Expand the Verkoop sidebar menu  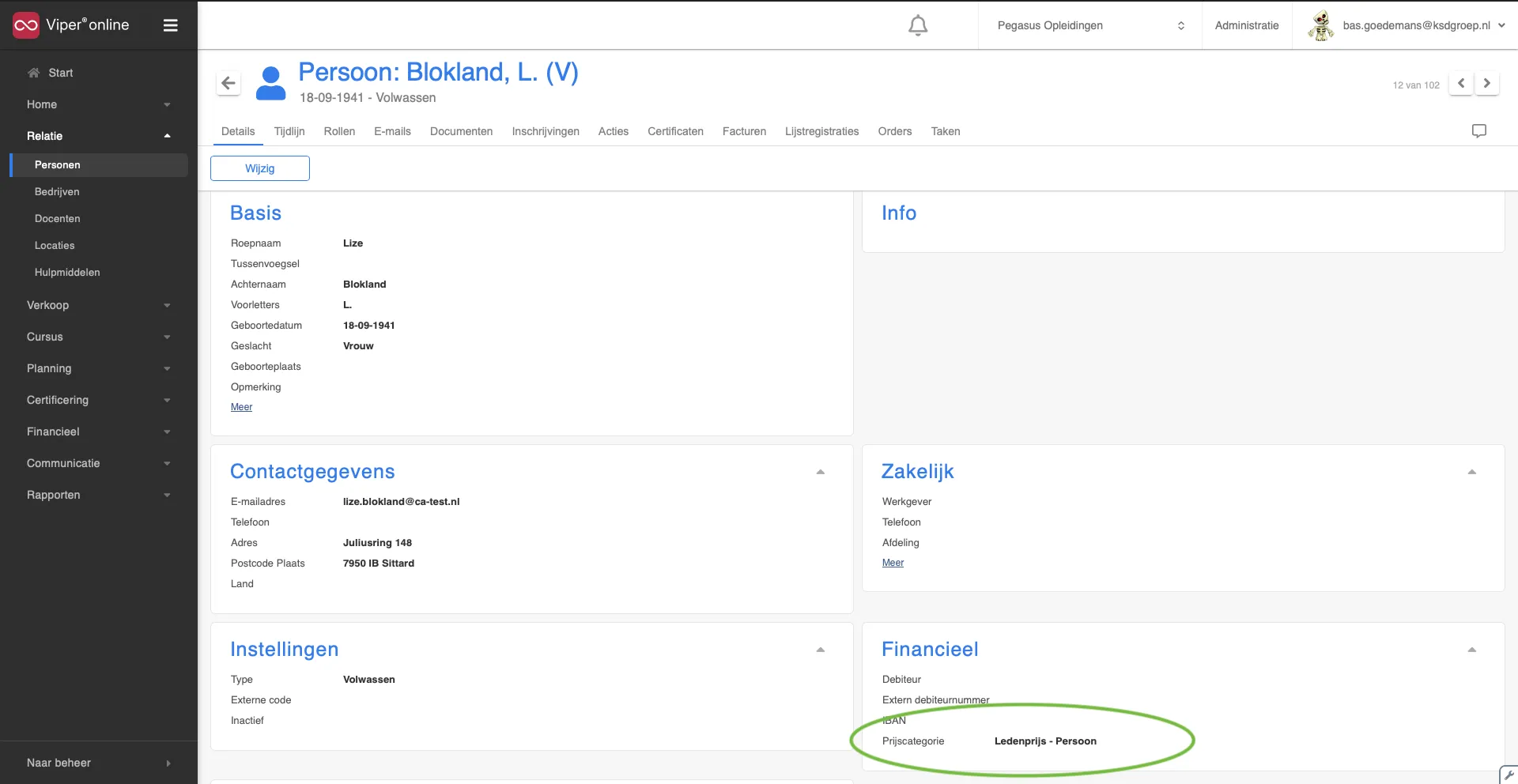point(99,305)
